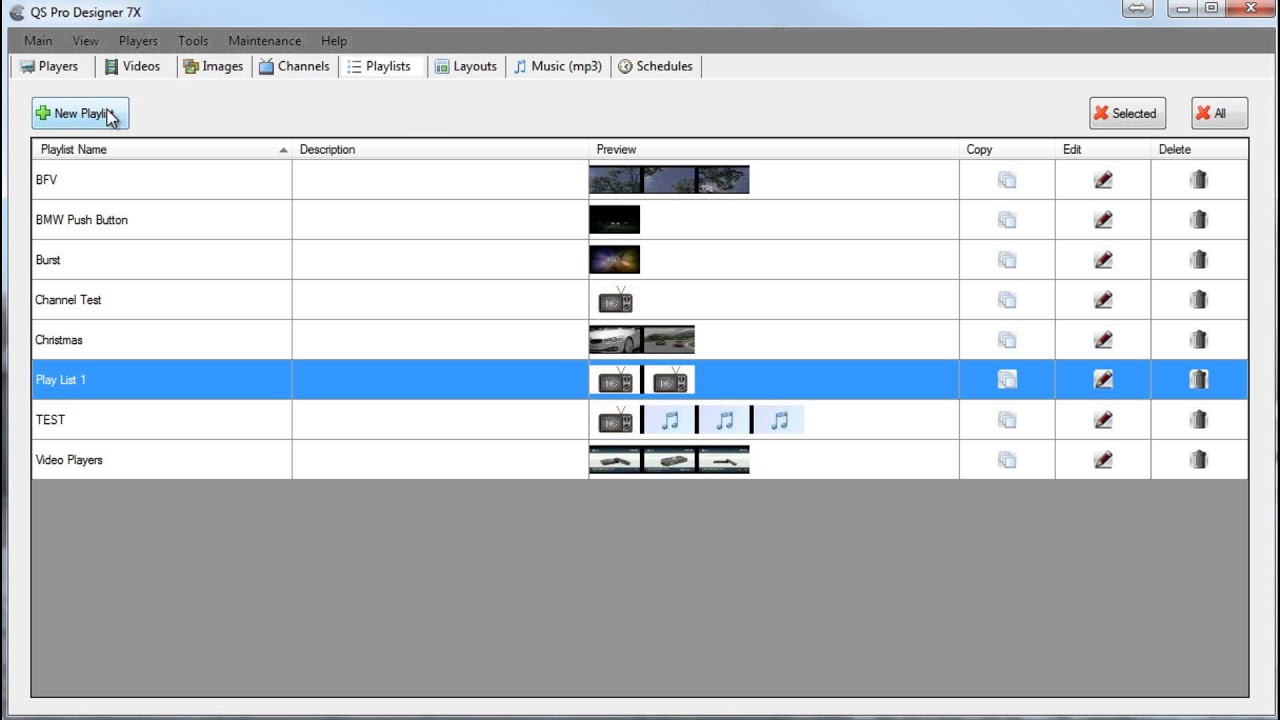This screenshot has height=720, width=1280.
Task: Edit the BMW Push Button playlist
Action: pos(1103,220)
